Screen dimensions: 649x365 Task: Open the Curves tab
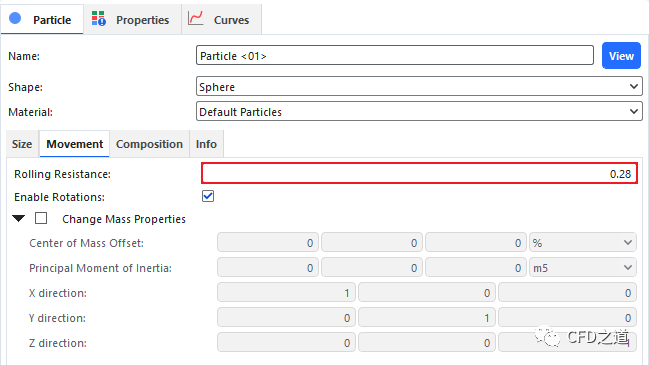[221, 19]
